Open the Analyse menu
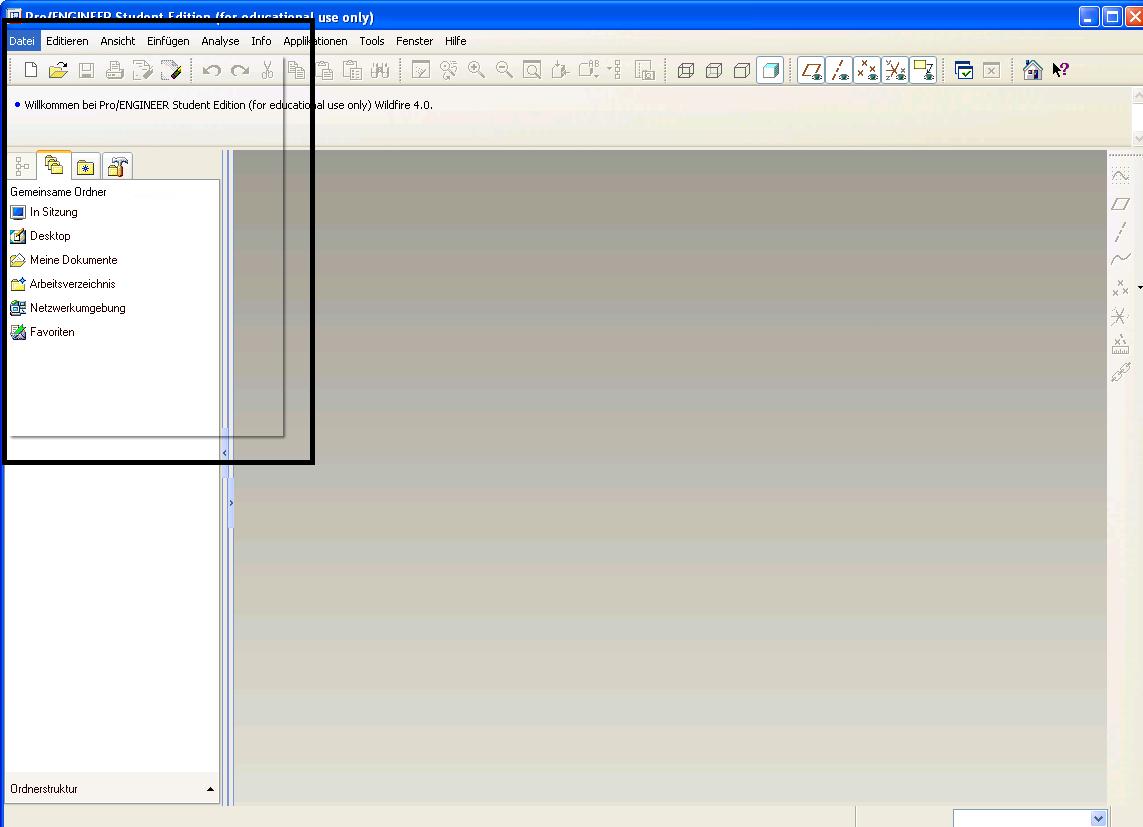Image resolution: width=1143 pixels, height=827 pixels. (220, 41)
